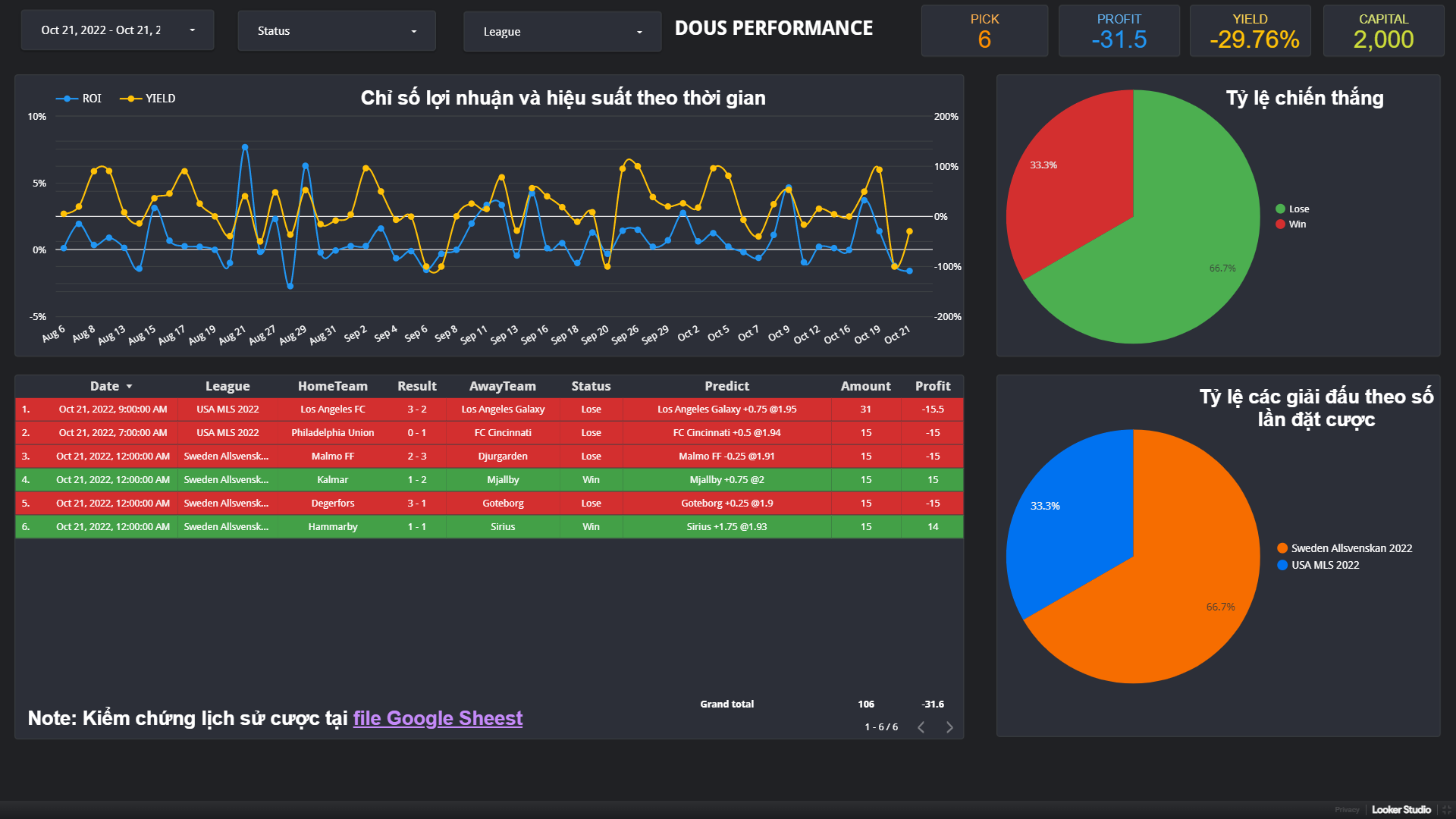The width and height of the screenshot is (1456, 819).
Task: Click the Lose legend green dot
Action: [x=1280, y=209]
